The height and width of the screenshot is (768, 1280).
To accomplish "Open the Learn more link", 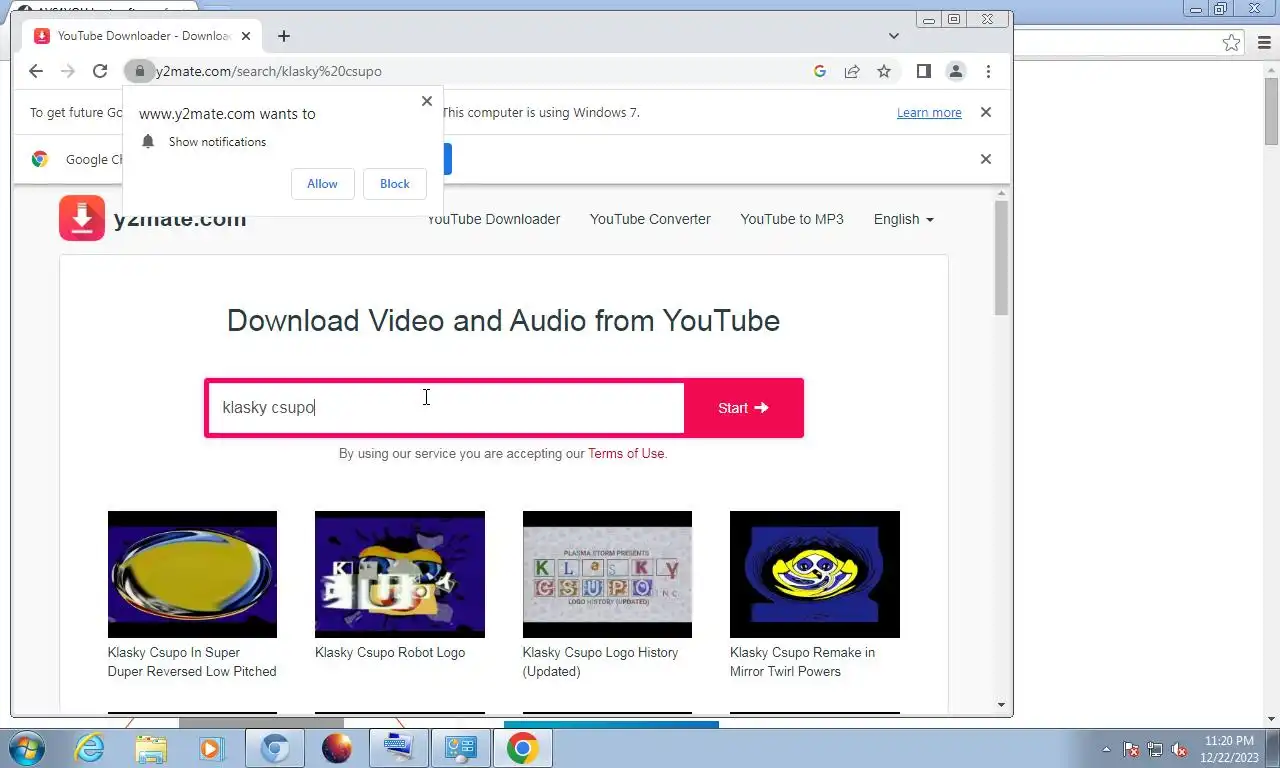I will pos(929,113).
